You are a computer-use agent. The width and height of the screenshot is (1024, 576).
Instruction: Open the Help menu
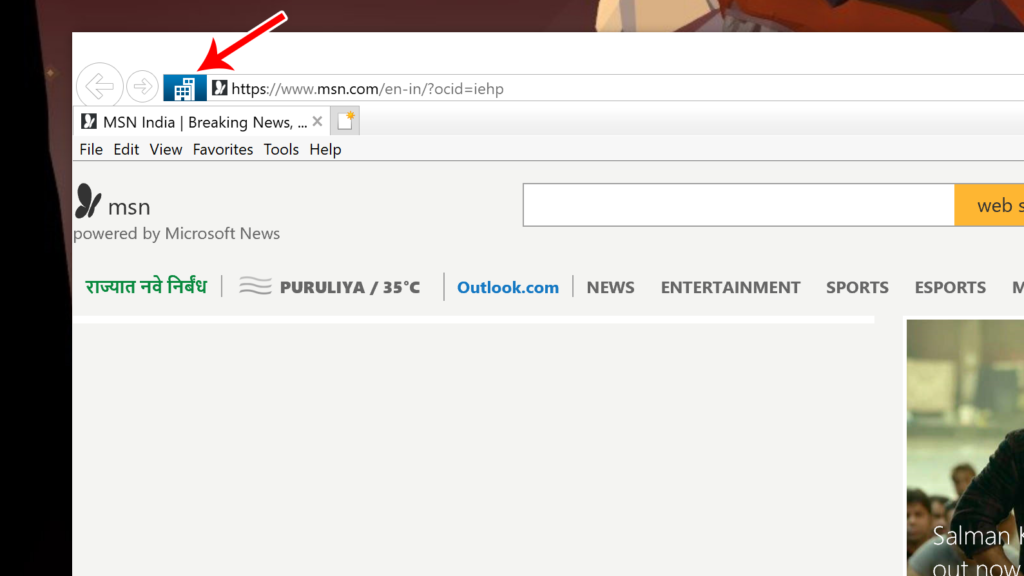point(325,150)
